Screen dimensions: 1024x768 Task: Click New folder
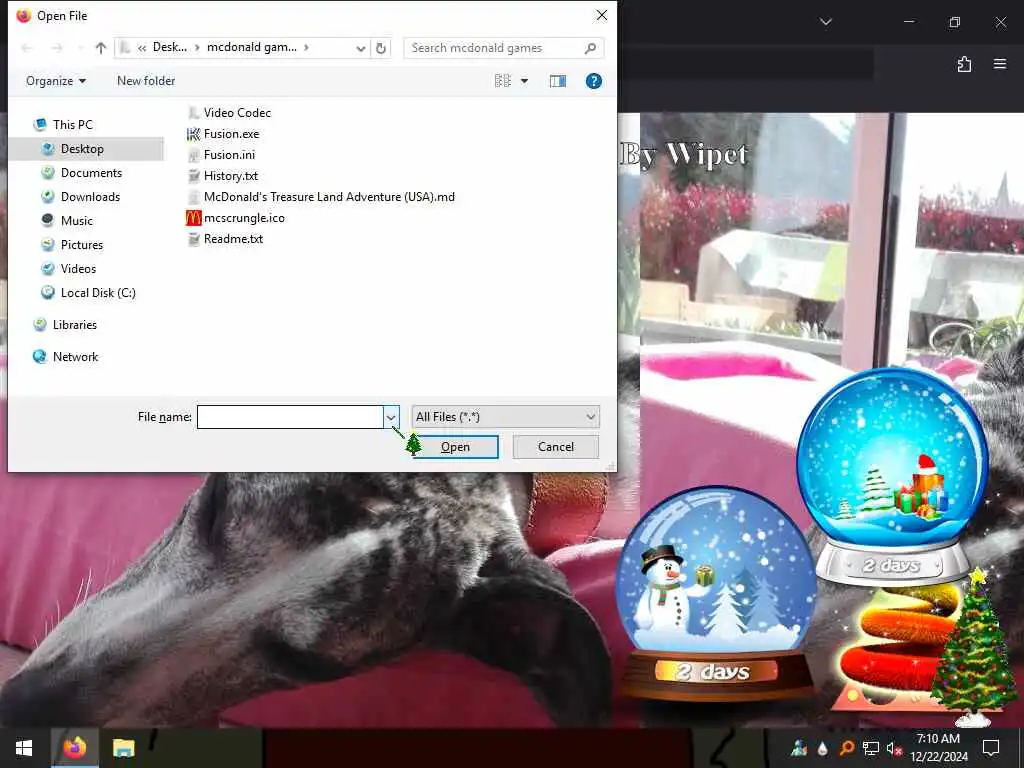point(146,81)
